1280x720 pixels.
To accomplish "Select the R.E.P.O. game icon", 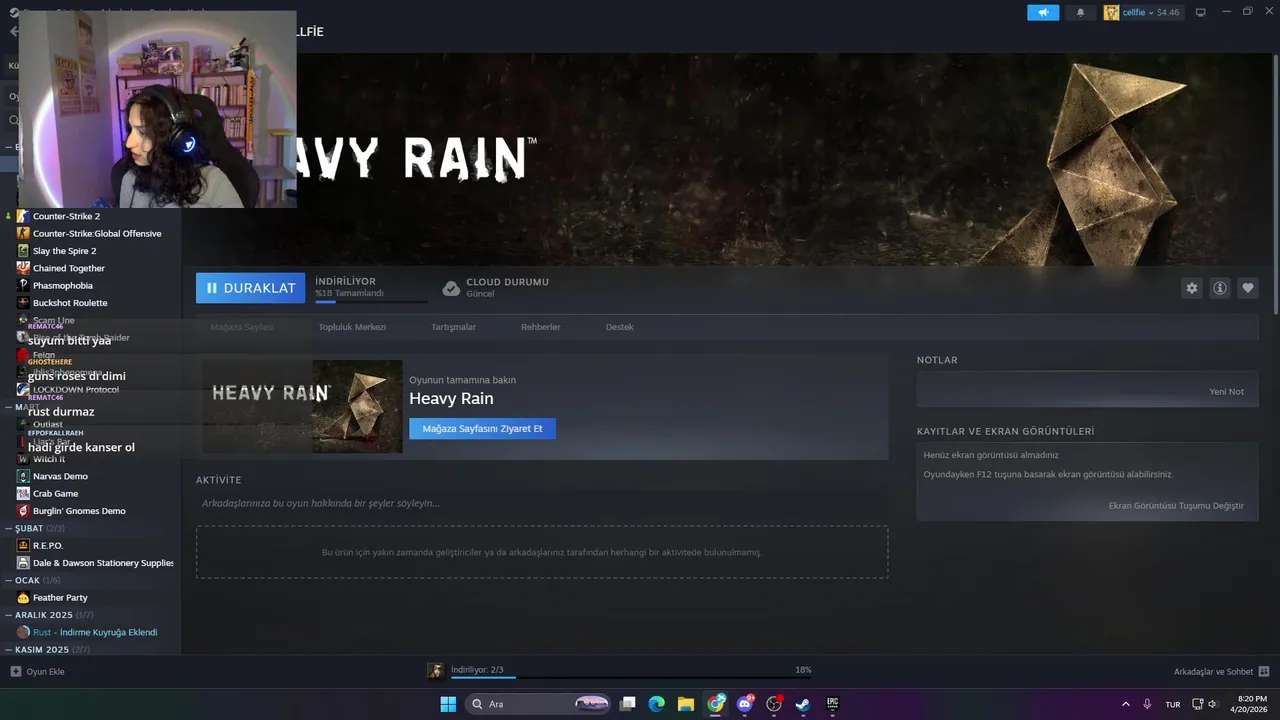I will point(23,545).
